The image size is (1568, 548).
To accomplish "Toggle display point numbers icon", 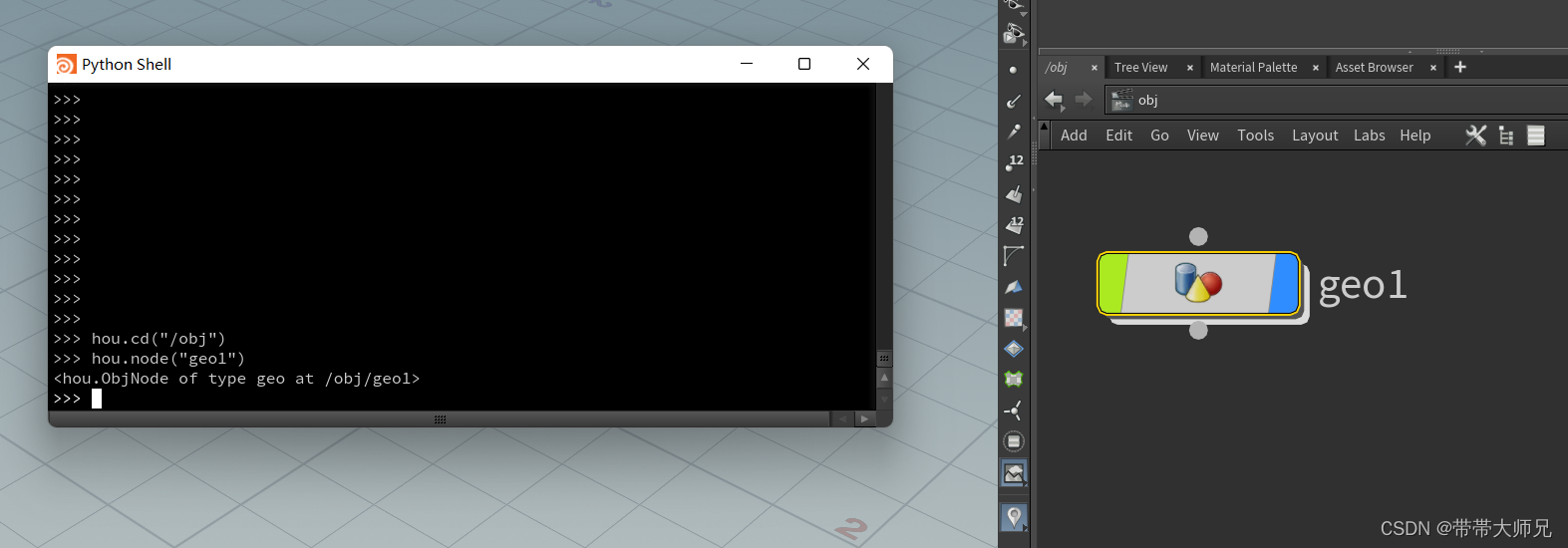I will pos(1014,162).
